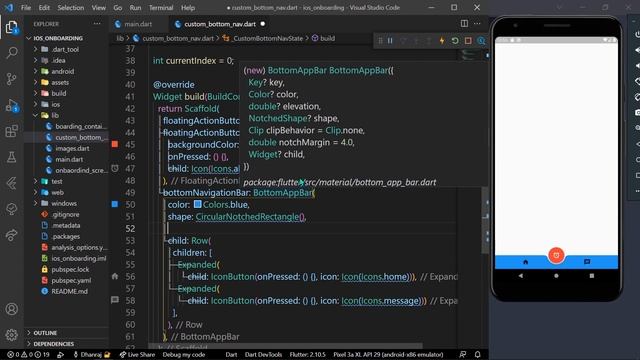Switch to the main.dart tab
This screenshot has width=640, height=360.
tap(138, 24)
